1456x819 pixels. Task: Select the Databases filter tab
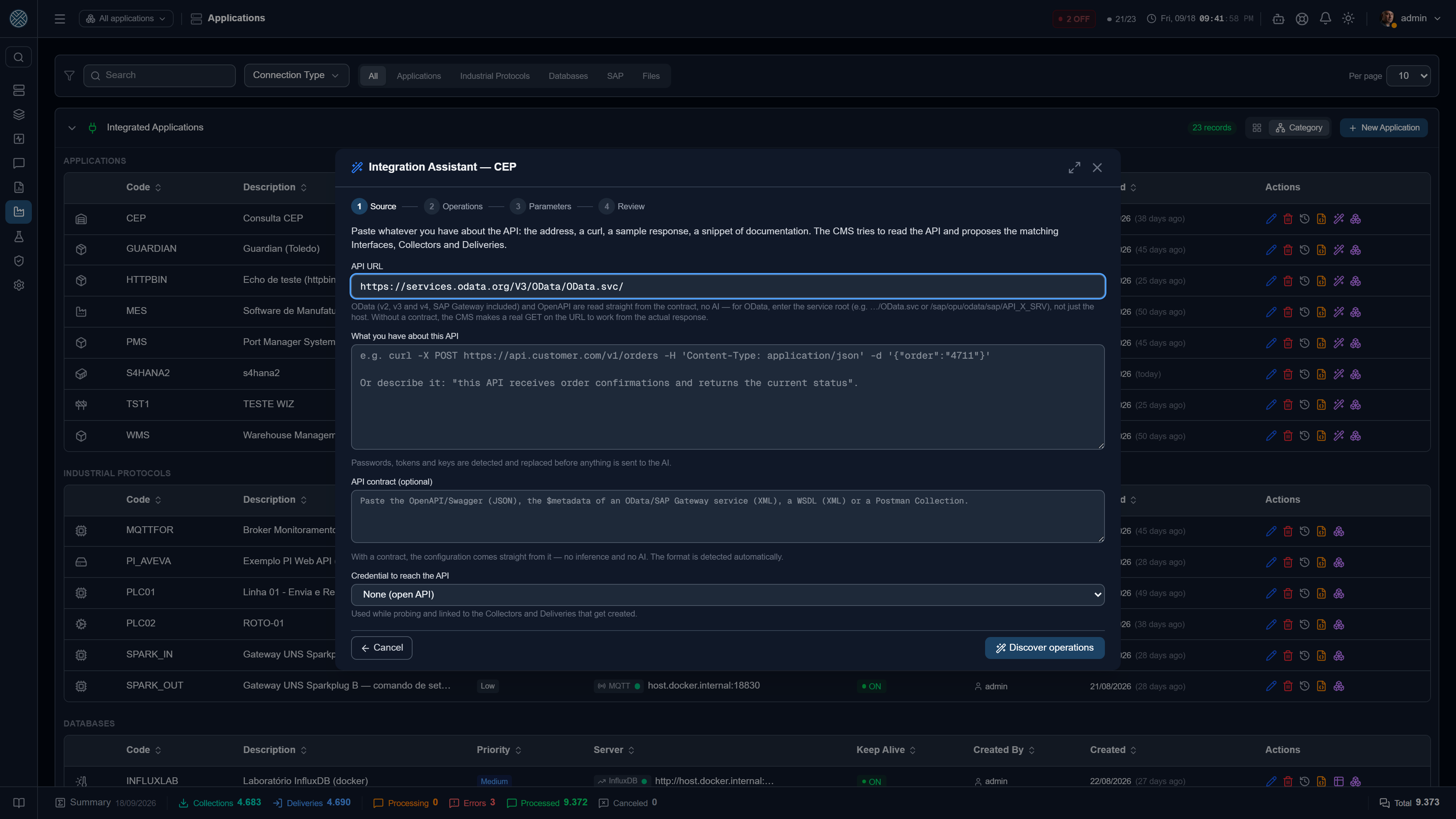[x=568, y=76]
